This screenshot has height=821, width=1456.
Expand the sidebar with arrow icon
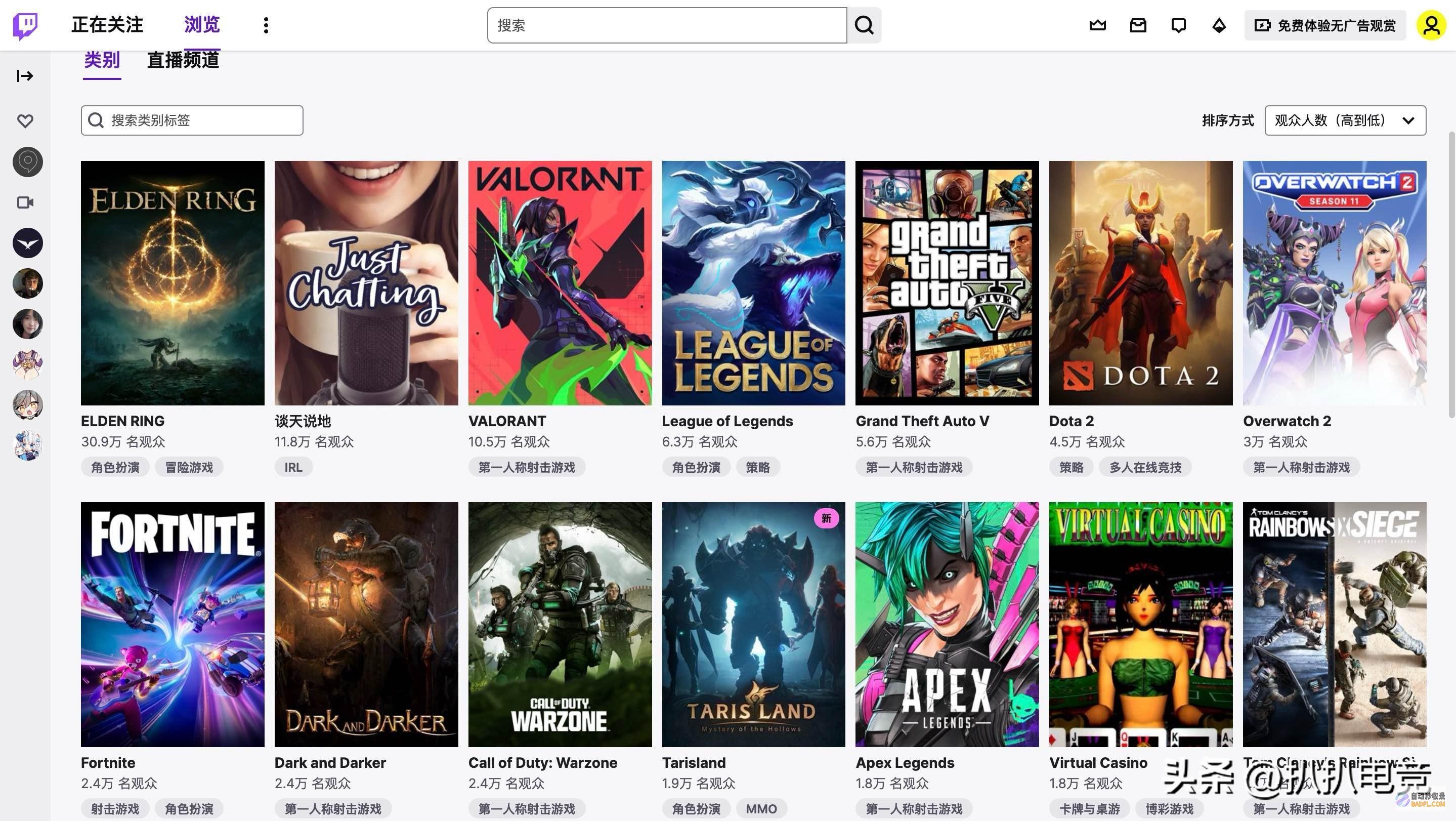25,76
